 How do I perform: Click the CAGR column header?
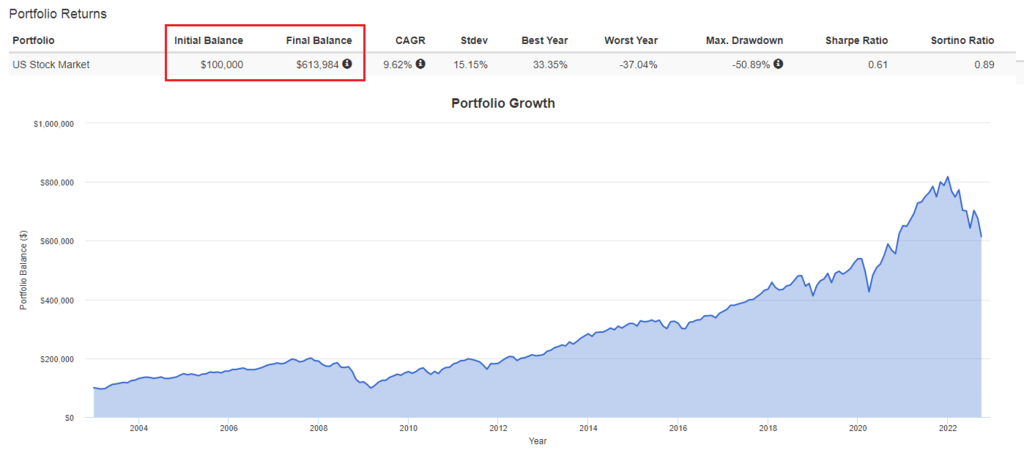410,41
